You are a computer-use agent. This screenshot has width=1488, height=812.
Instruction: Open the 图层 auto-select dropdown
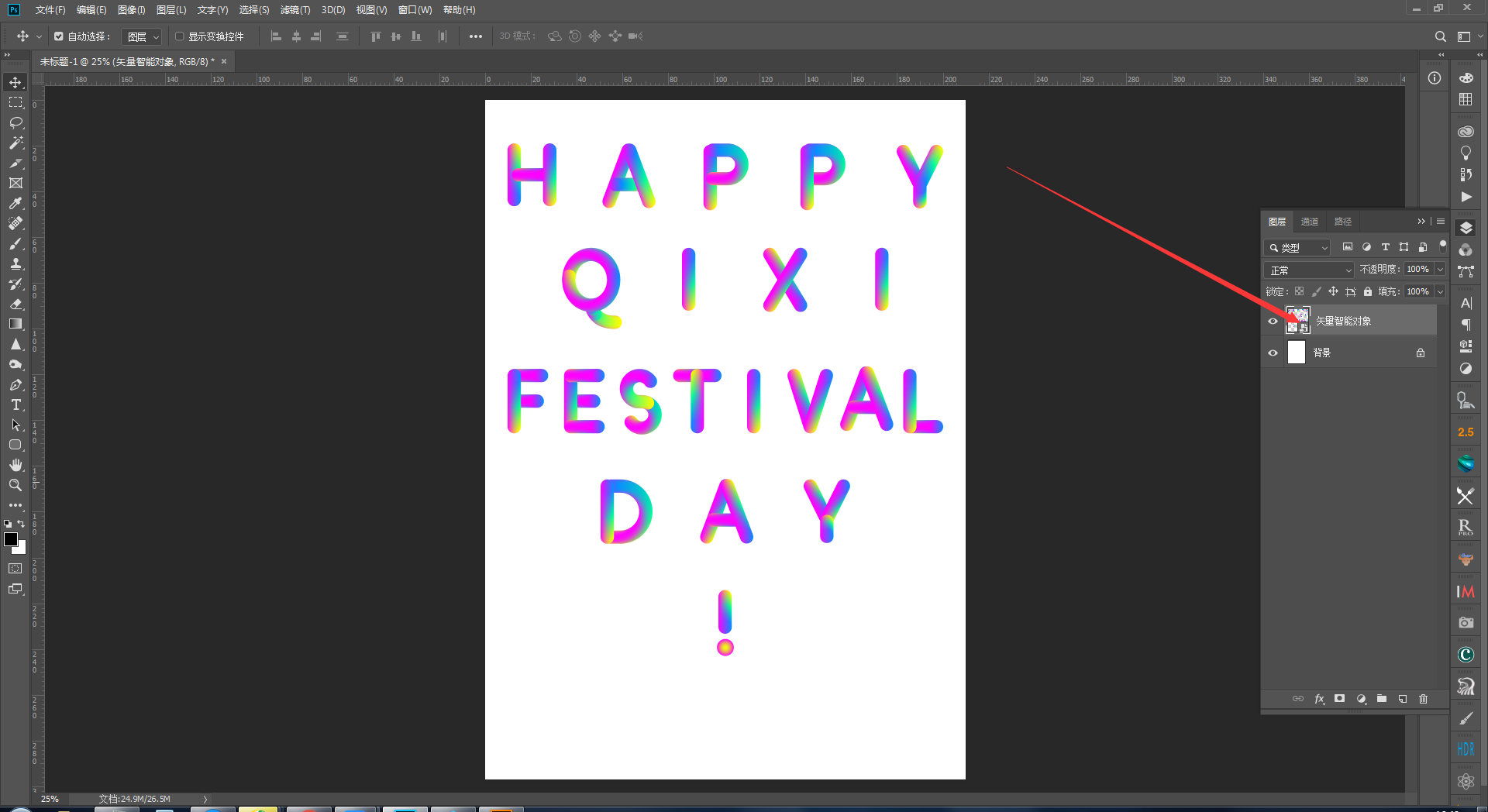click(x=142, y=36)
